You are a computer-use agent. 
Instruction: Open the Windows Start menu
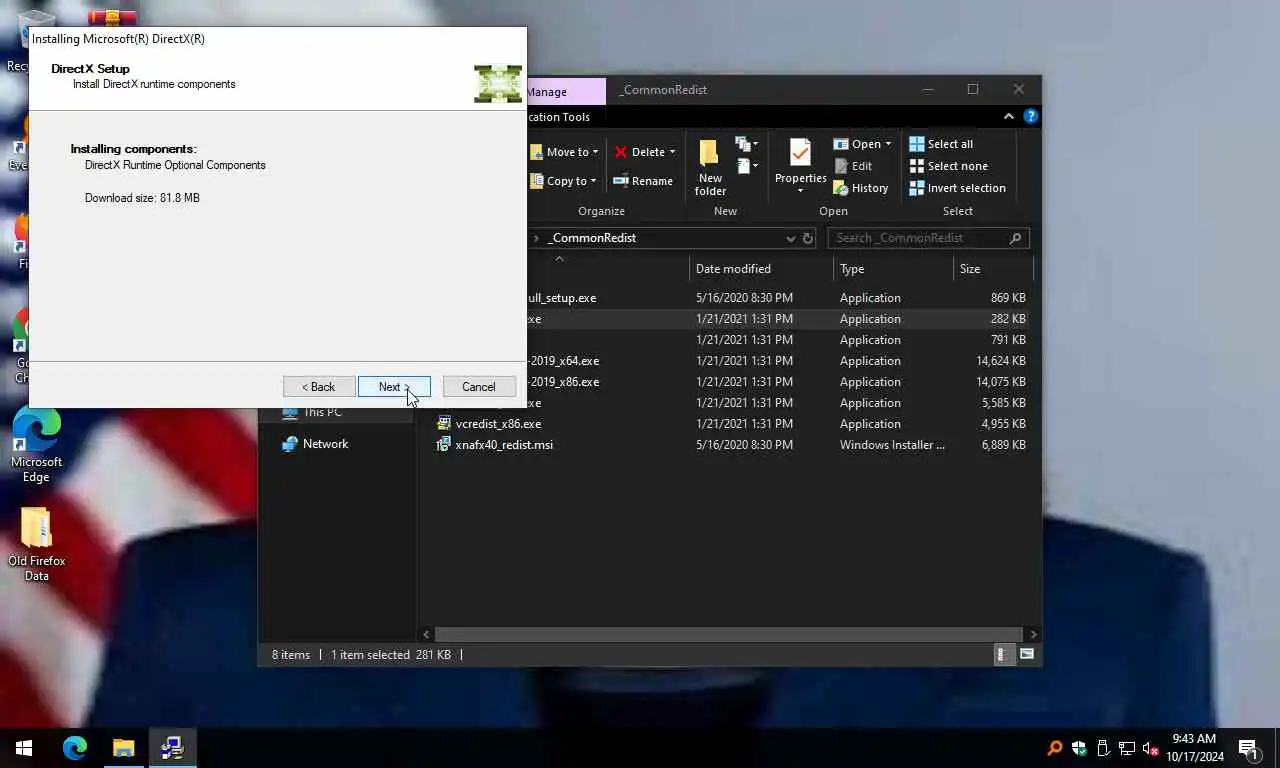(x=24, y=748)
